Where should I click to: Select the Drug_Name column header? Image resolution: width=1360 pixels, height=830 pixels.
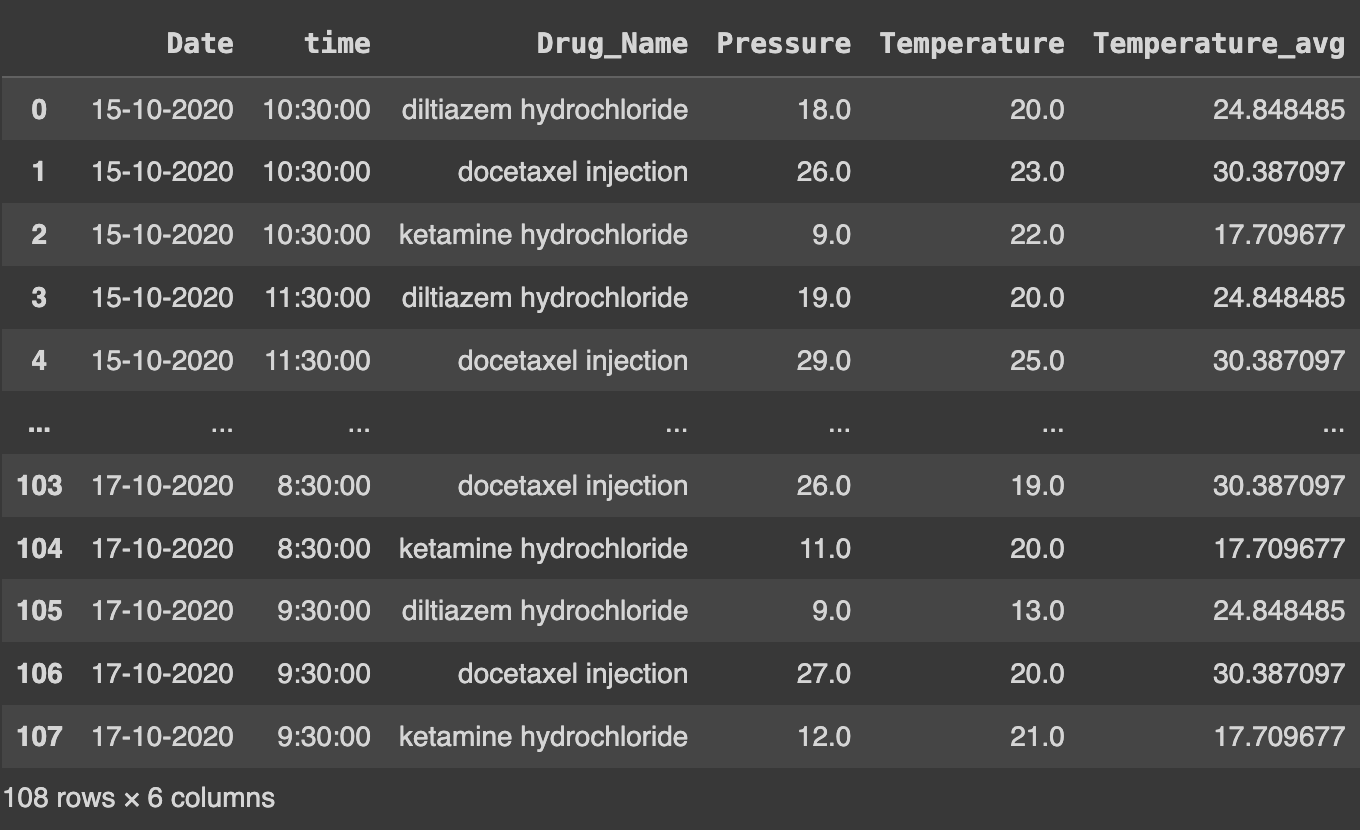click(x=612, y=43)
